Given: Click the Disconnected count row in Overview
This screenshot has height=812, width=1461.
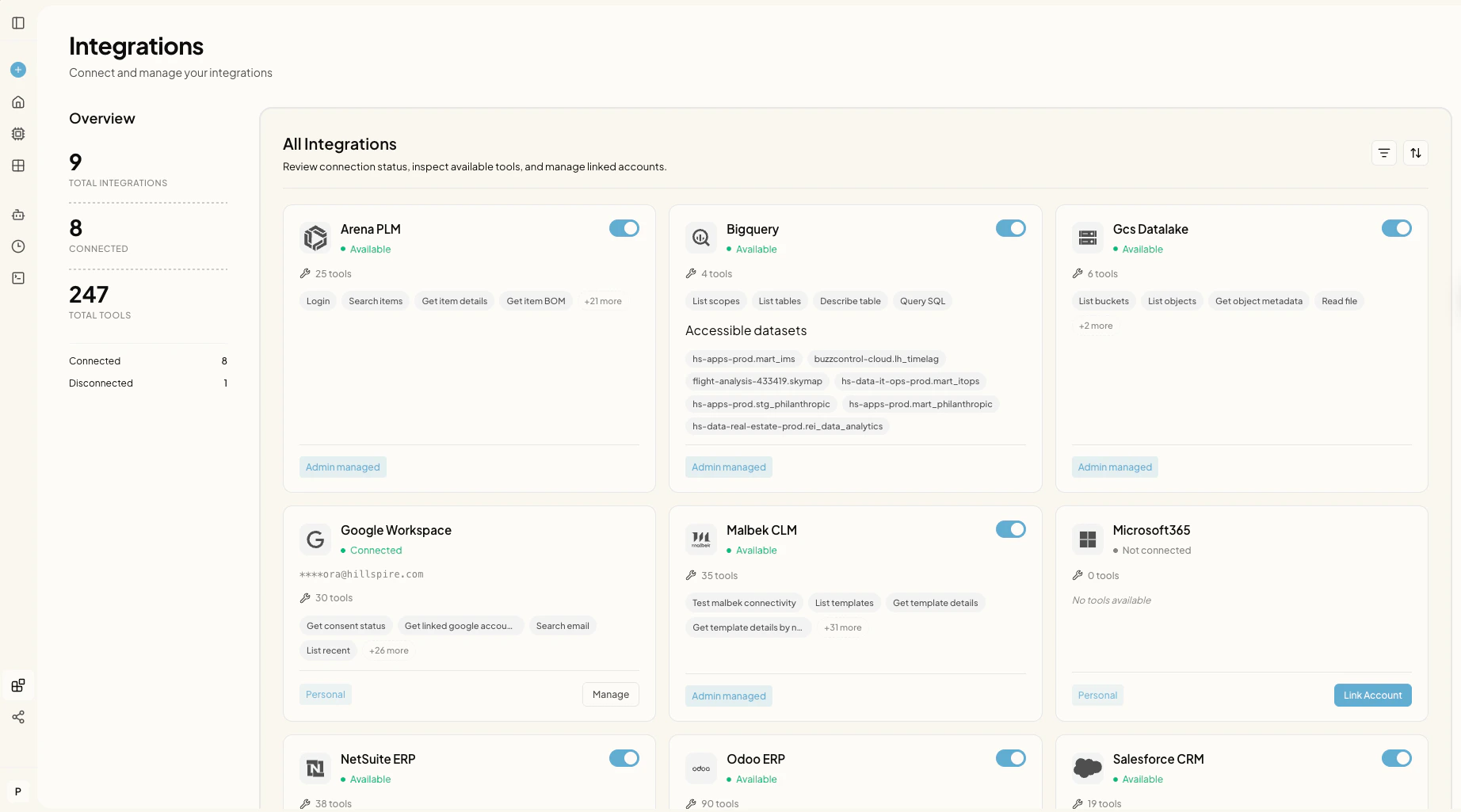Looking at the screenshot, I should tap(148, 383).
